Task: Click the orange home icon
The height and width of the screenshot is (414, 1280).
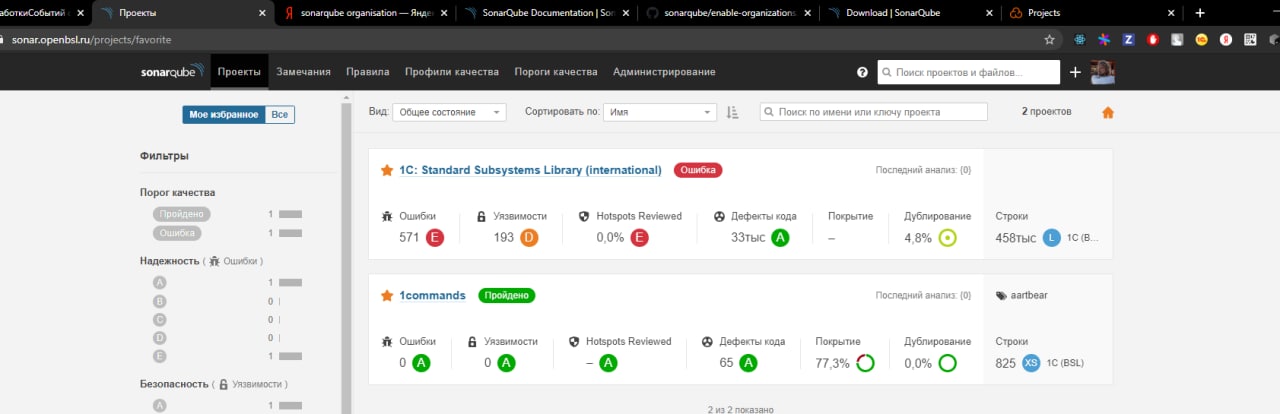Action: pyautogui.click(x=1108, y=112)
